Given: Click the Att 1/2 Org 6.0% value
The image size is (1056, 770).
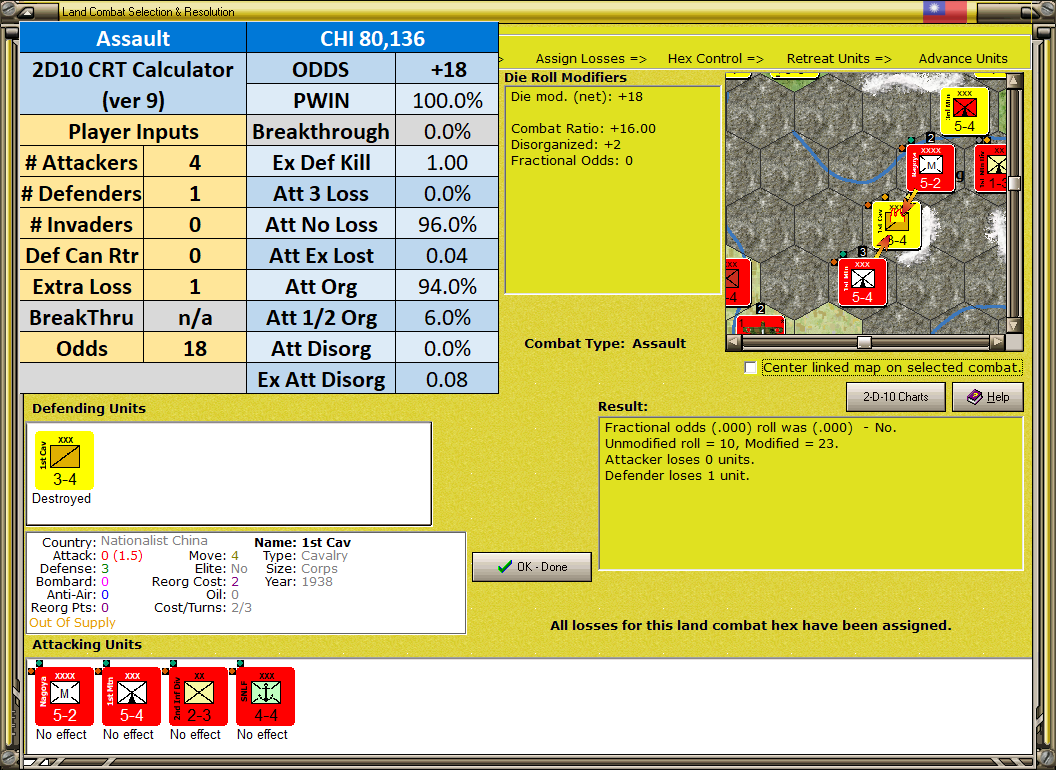Looking at the screenshot, I should coord(447,317).
